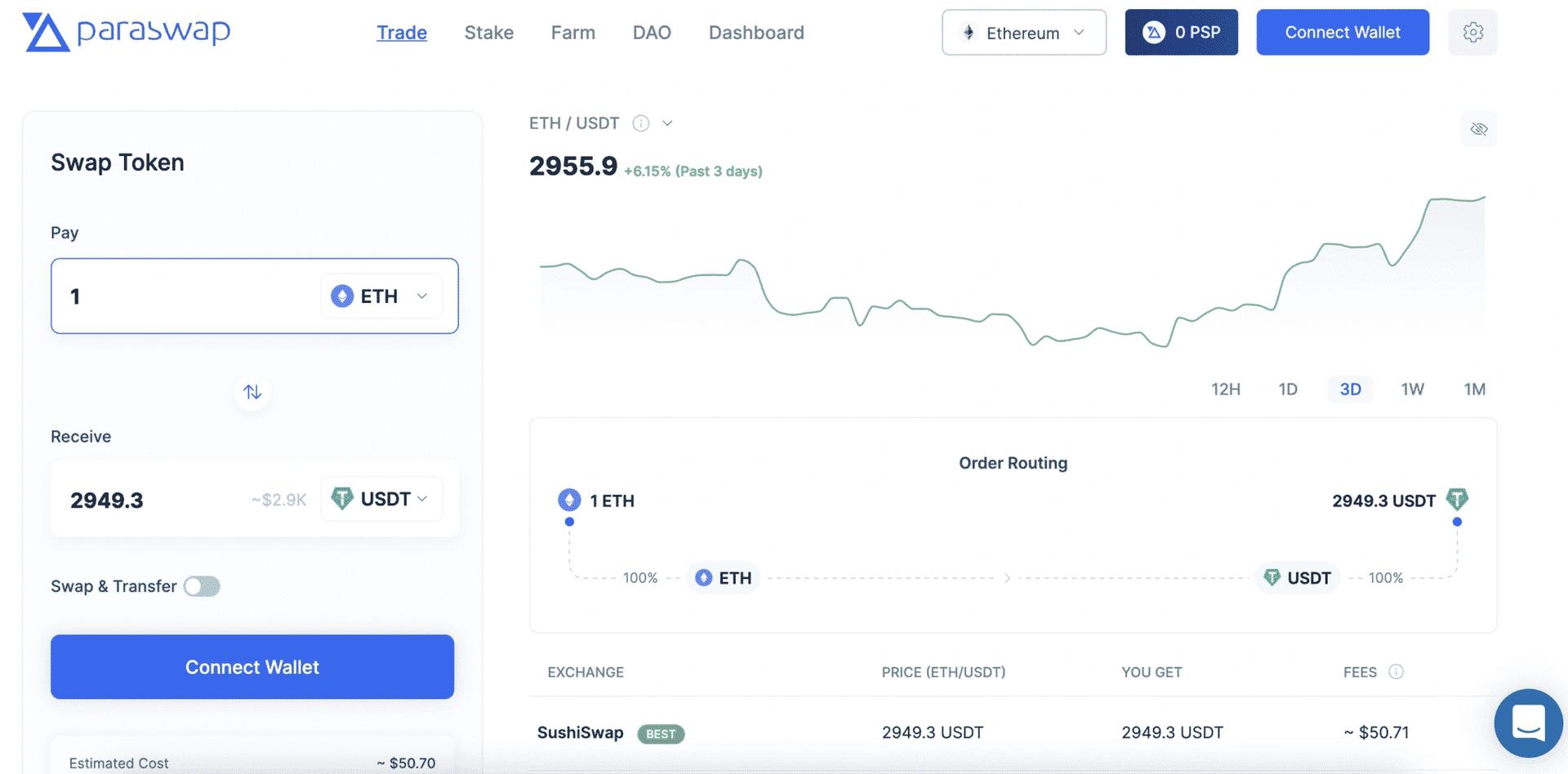The image size is (1568, 774).
Task: Select the 1D chart range
Action: [x=1288, y=389]
